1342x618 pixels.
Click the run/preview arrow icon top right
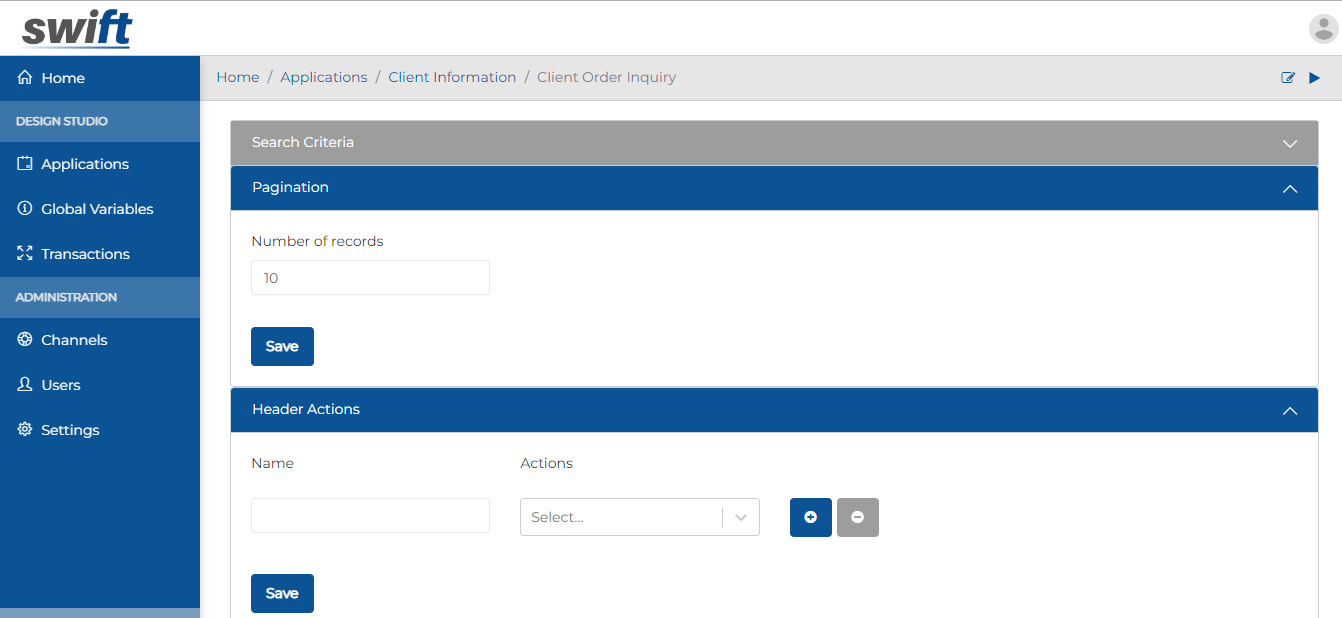coord(1313,77)
